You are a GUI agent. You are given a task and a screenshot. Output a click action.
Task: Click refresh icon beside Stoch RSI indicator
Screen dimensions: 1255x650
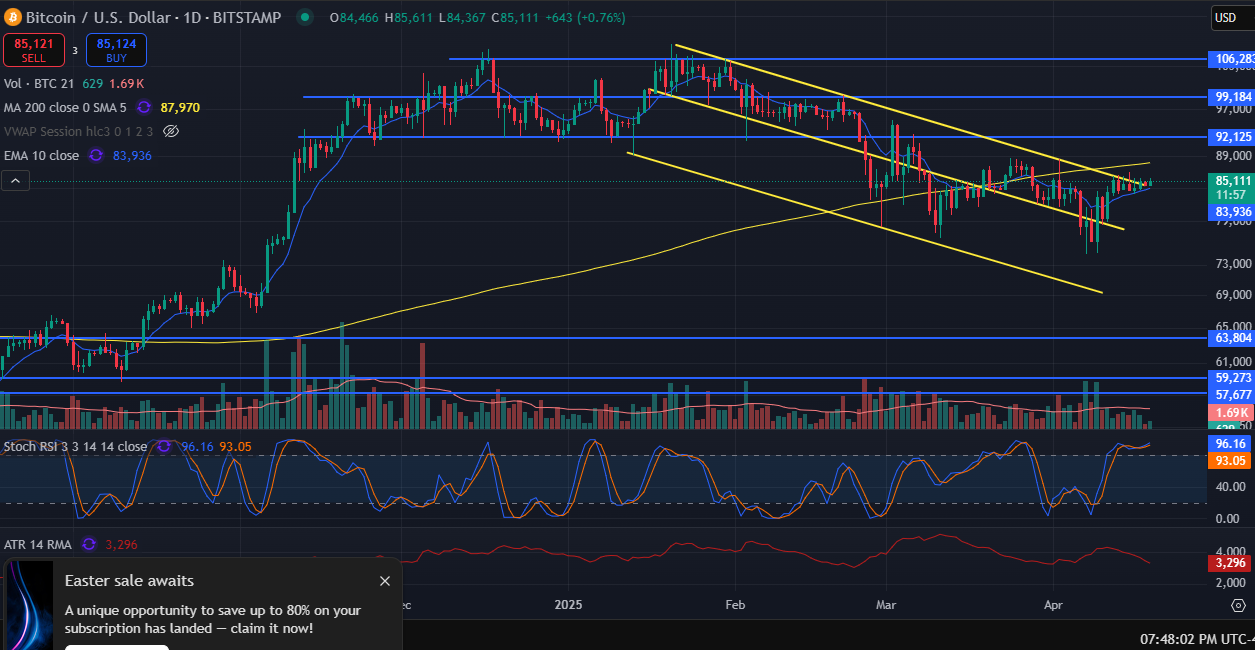pos(164,445)
